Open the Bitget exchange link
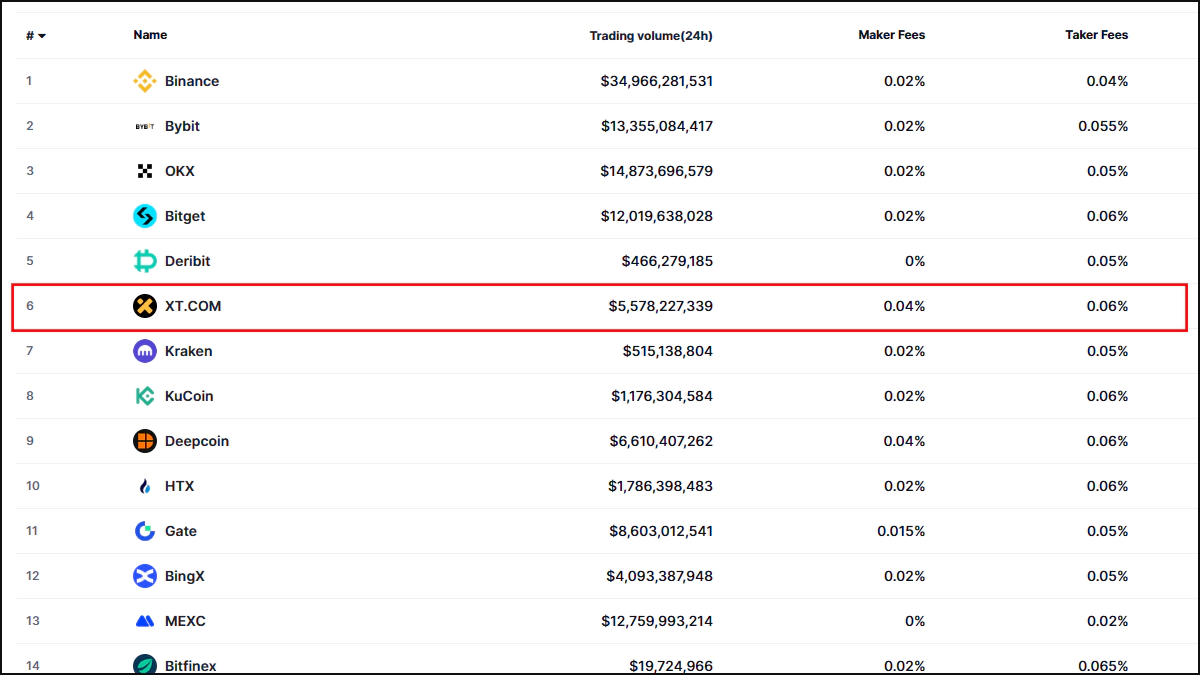Viewport: 1200px width, 675px height. pos(185,216)
